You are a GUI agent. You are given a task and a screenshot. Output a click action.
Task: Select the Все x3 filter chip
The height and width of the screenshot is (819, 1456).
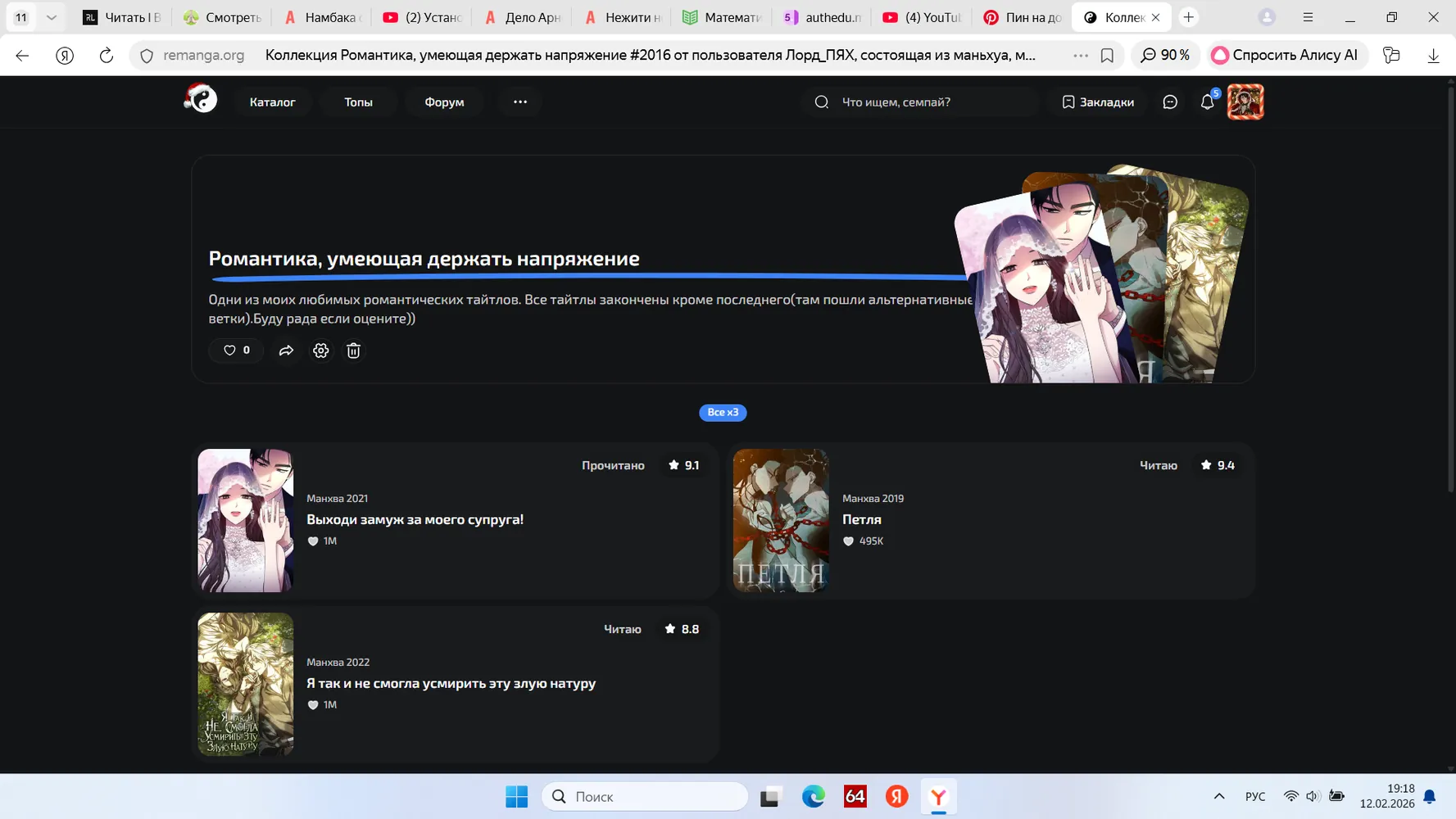pos(723,412)
